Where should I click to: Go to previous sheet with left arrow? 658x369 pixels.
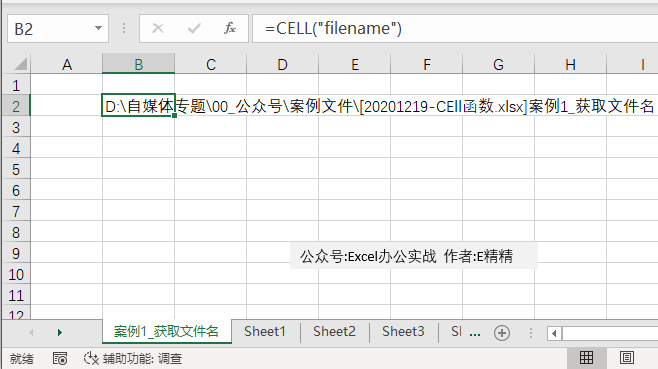(x=31, y=332)
